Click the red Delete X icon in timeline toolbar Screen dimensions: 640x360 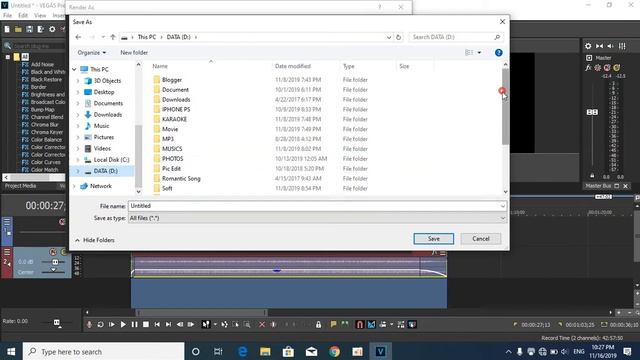[262, 324]
